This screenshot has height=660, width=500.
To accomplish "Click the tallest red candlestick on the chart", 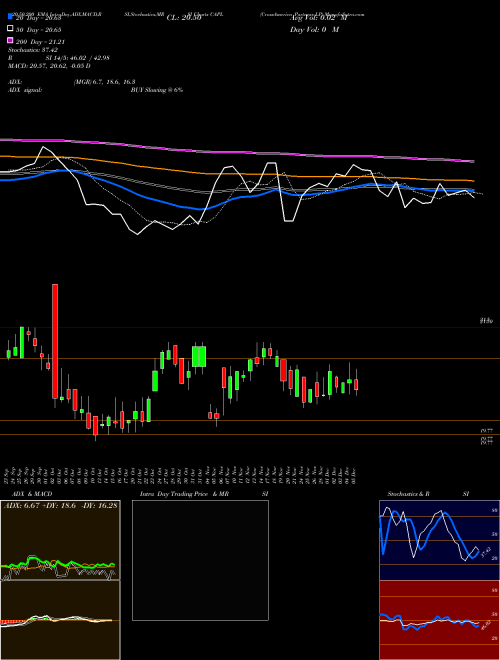I will [x=55, y=341].
